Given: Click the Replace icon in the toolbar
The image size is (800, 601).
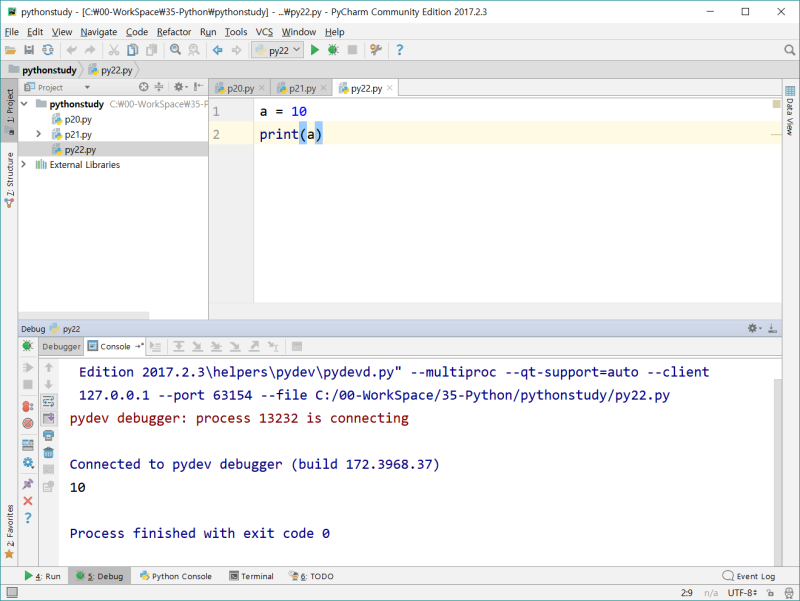Looking at the screenshot, I should [x=194, y=50].
